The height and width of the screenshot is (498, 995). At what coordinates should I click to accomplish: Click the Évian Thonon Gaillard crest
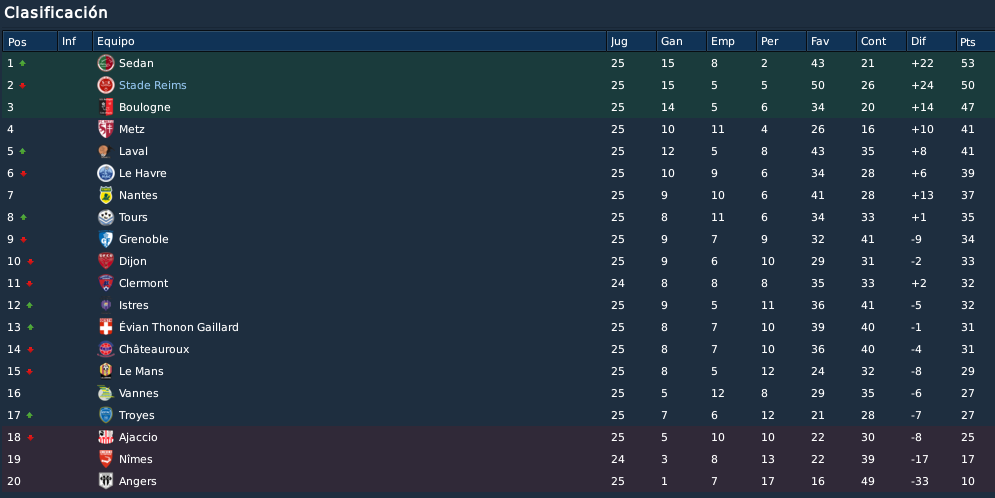coord(106,327)
